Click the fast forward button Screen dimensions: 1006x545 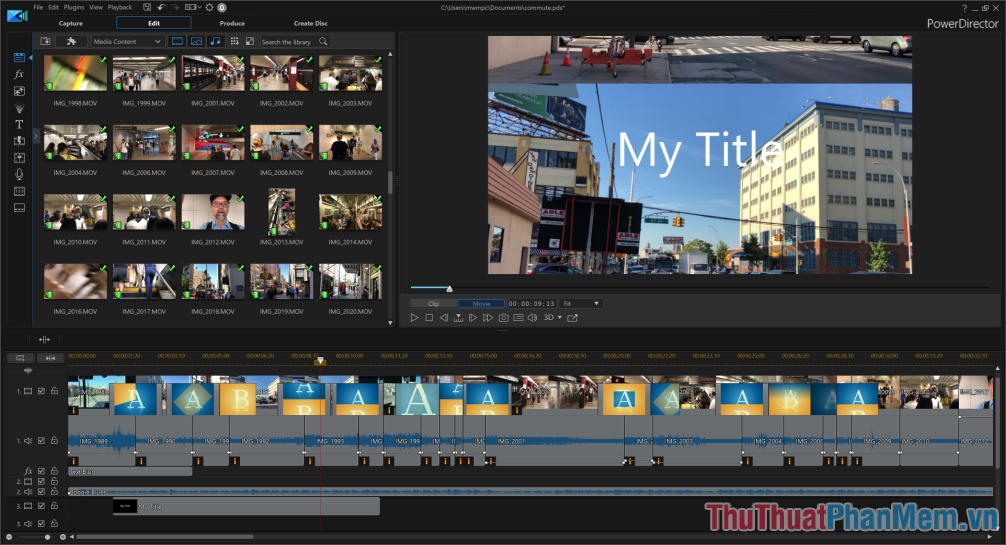click(488, 318)
